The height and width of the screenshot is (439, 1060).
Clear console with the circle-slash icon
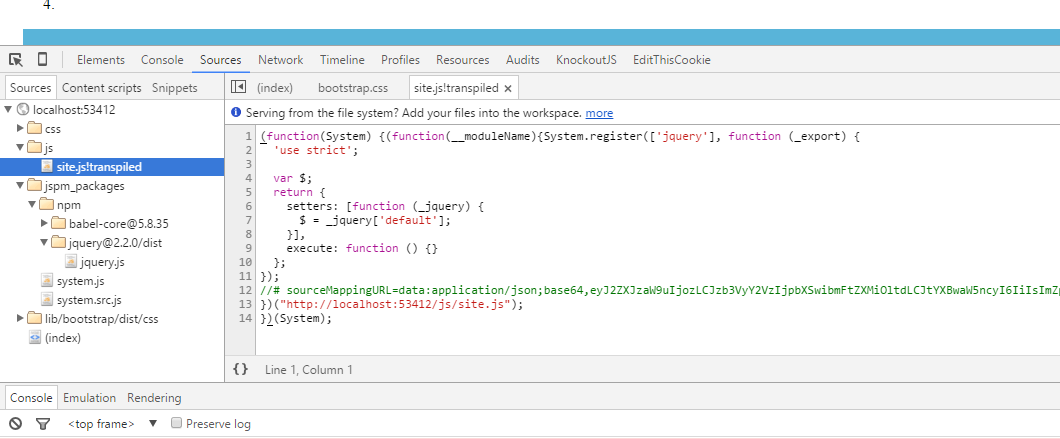click(x=16, y=423)
